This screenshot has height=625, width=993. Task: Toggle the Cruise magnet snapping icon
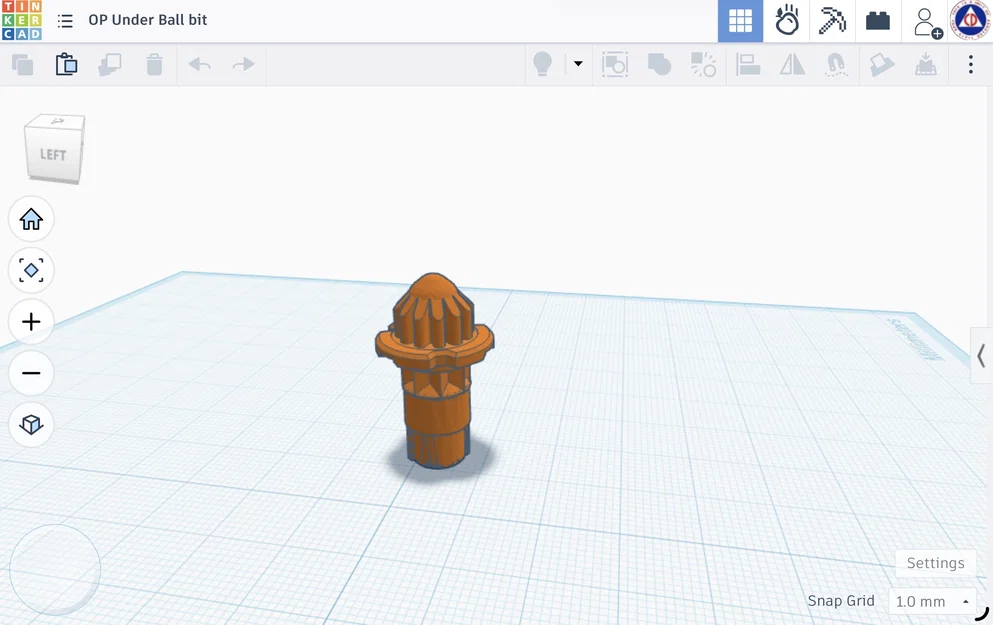(836, 65)
